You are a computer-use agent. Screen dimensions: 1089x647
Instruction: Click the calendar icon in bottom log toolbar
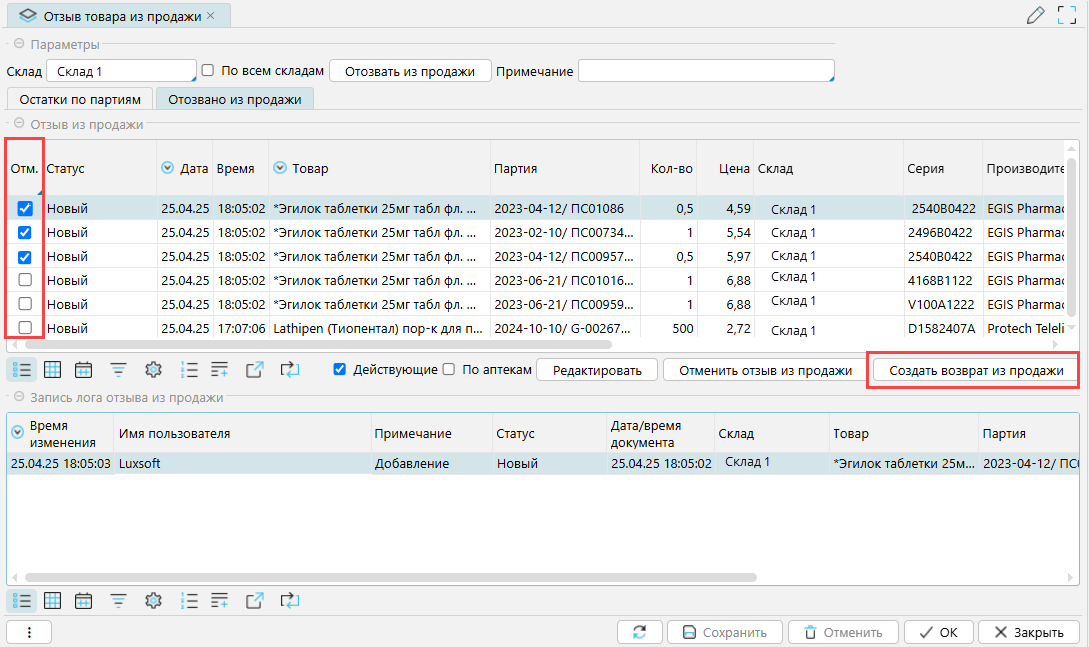tap(84, 601)
